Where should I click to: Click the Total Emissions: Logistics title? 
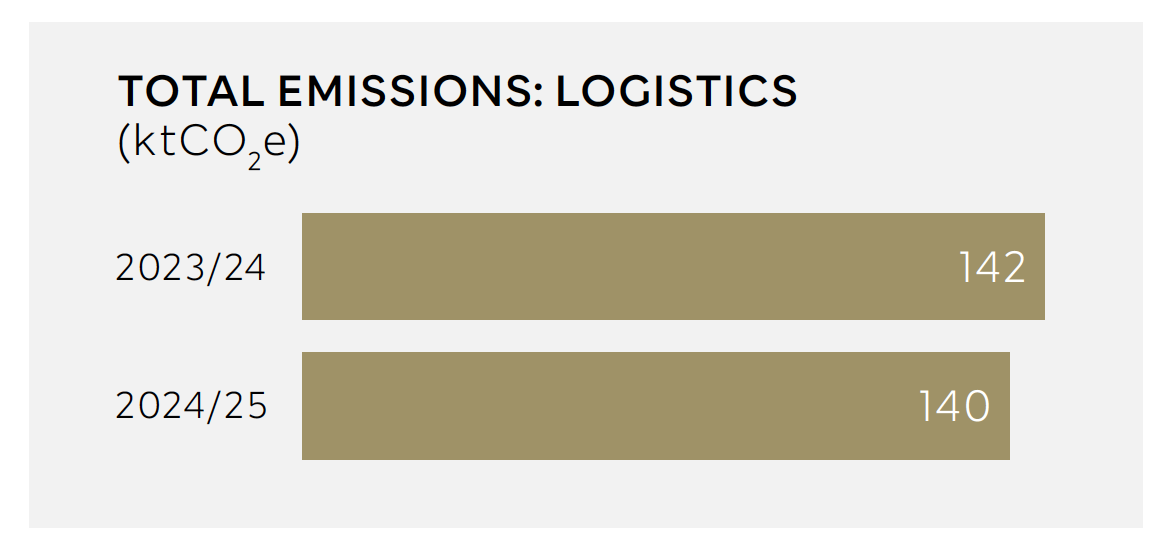(x=458, y=91)
